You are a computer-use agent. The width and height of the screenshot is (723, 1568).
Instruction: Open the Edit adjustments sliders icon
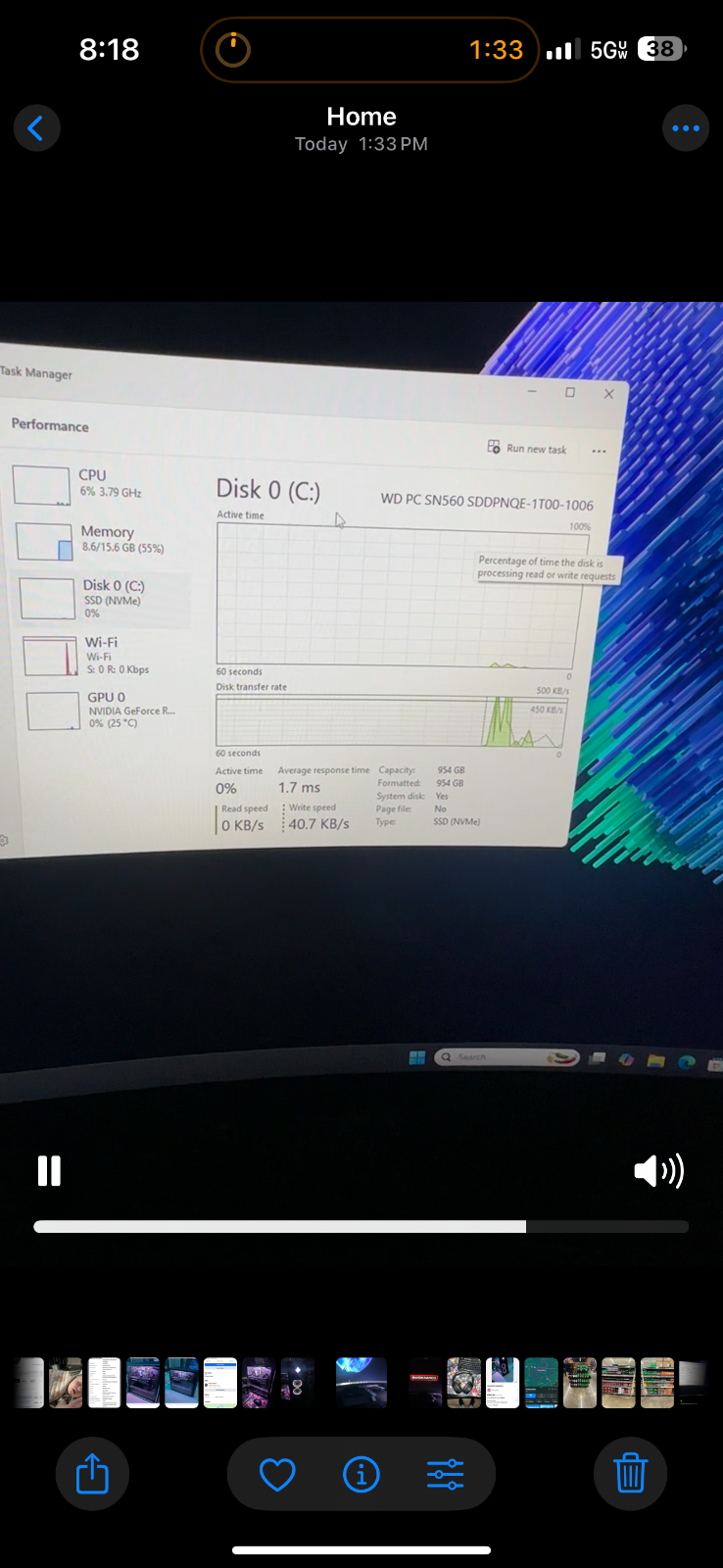click(445, 1474)
